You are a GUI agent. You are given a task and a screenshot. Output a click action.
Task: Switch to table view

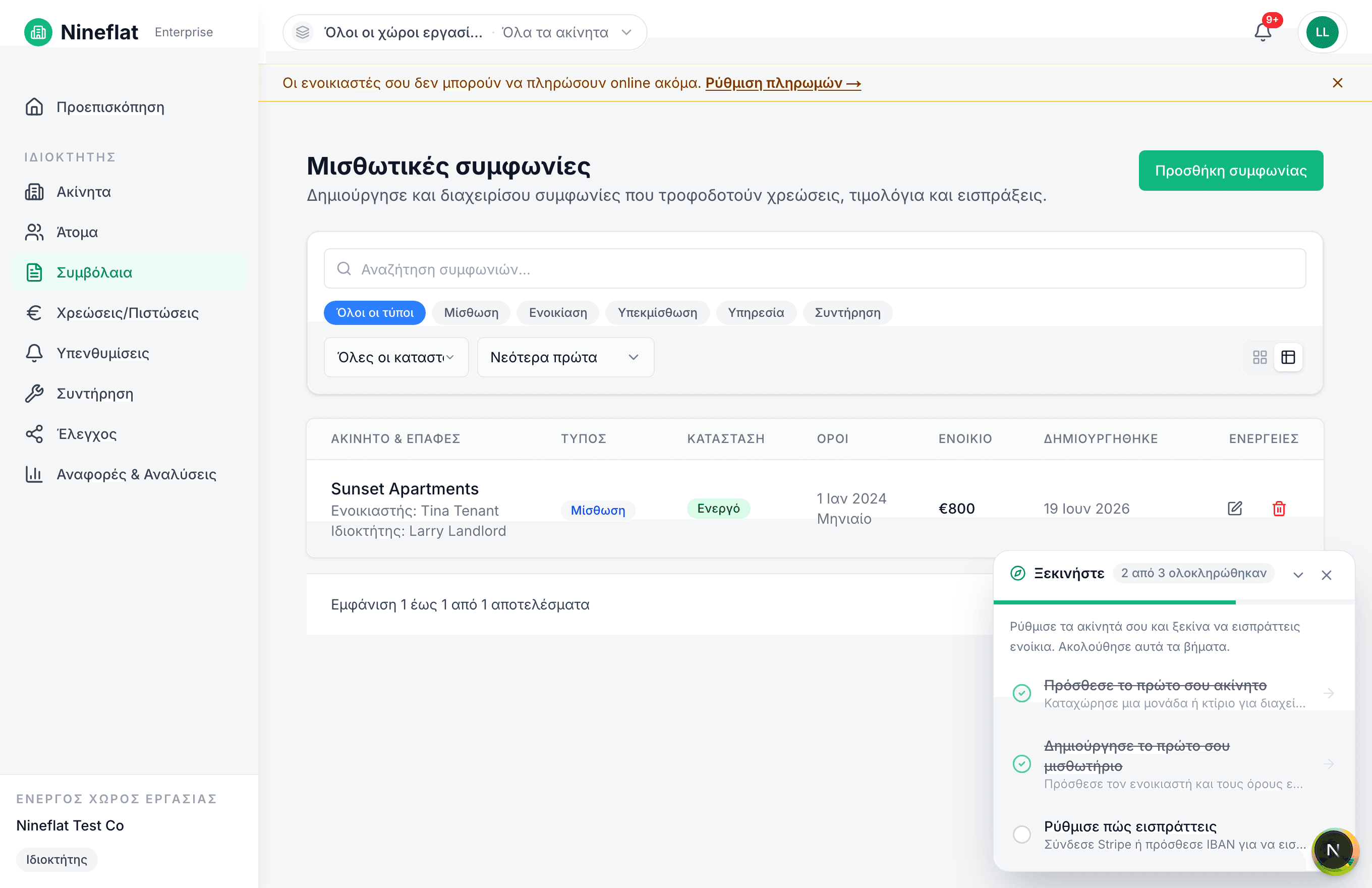click(1288, 358)
